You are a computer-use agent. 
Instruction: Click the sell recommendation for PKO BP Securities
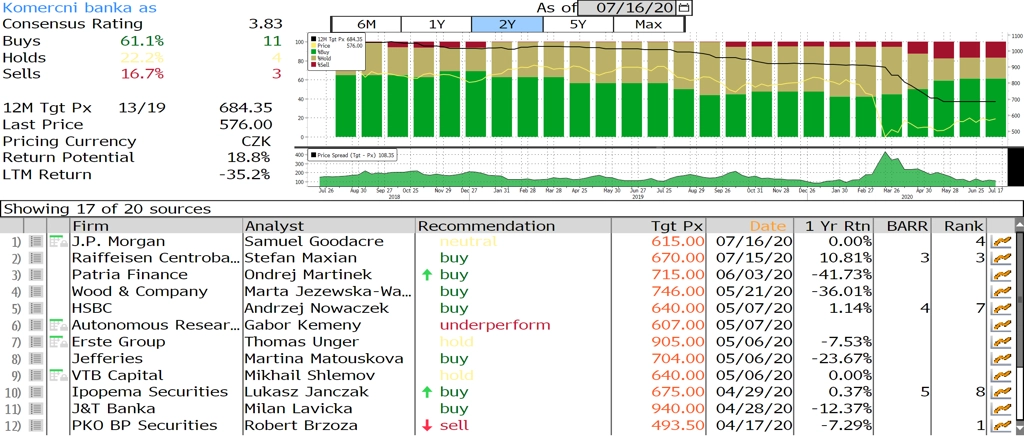click(454, 426)
